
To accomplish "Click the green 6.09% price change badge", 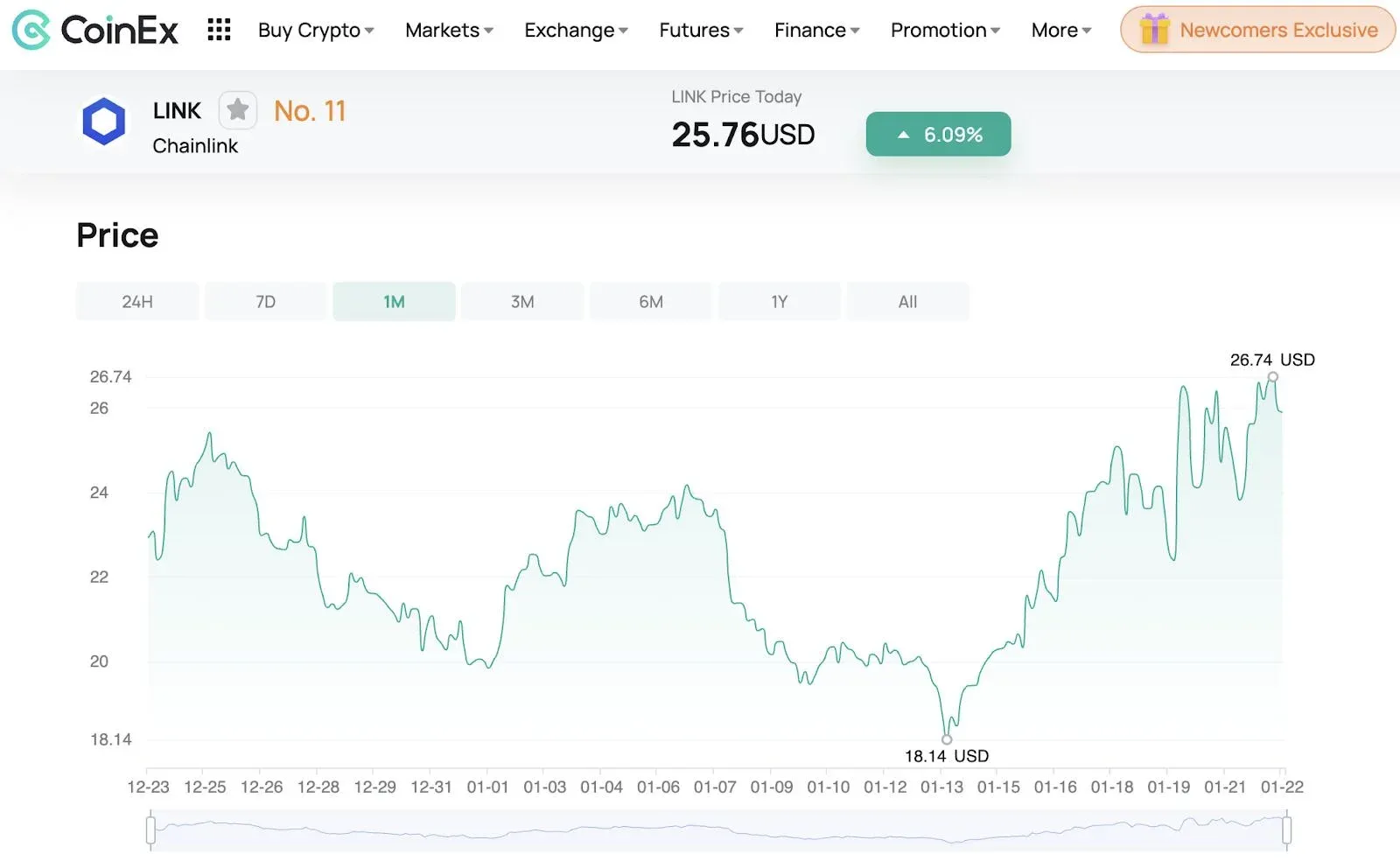I will point(938,134).
